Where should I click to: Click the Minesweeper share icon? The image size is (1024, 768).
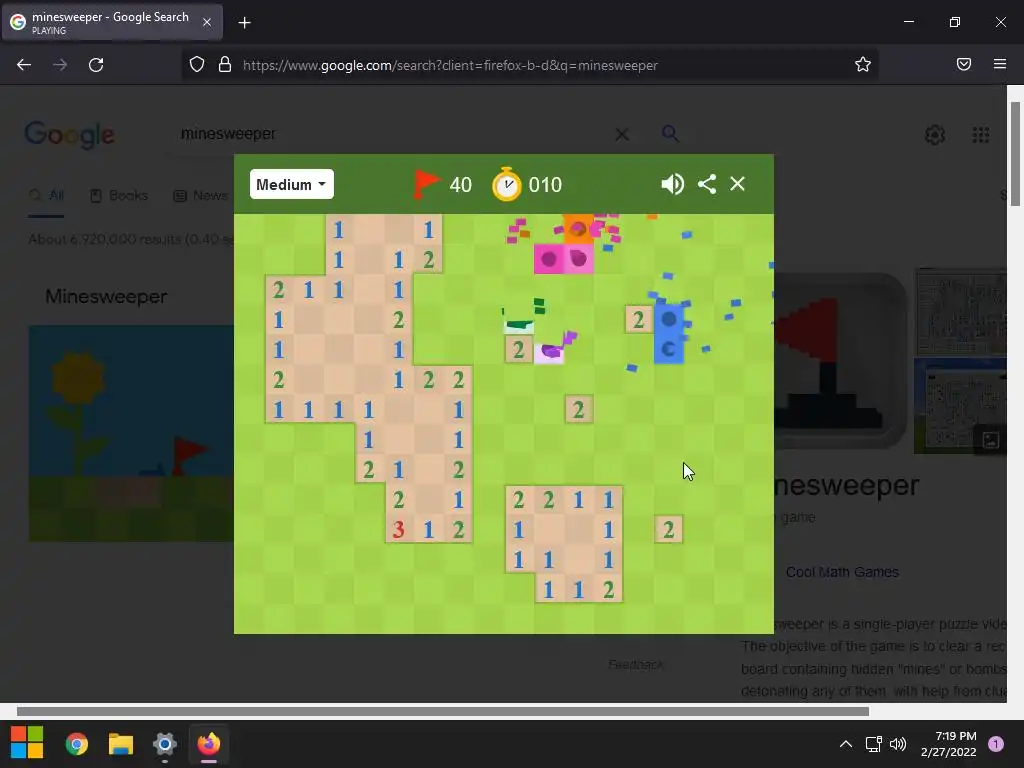[707, 184]
